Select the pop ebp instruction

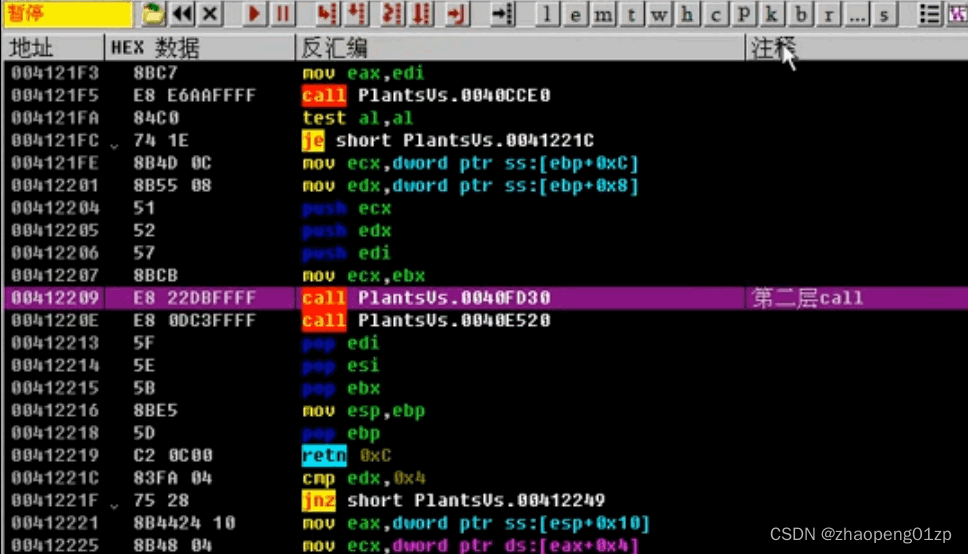[341, 433]
